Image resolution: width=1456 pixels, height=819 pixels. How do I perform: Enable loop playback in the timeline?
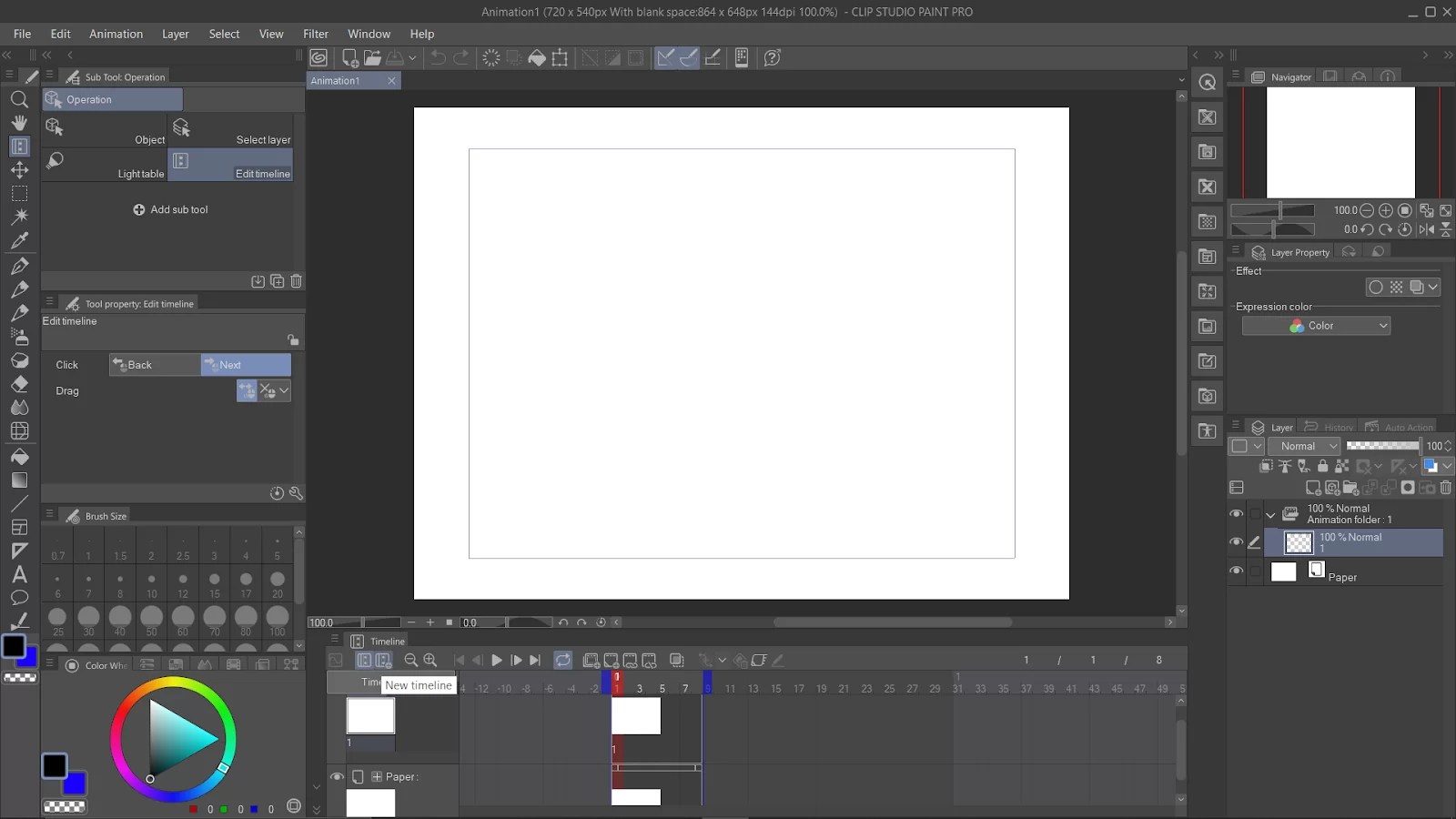[x=563, y=661]
